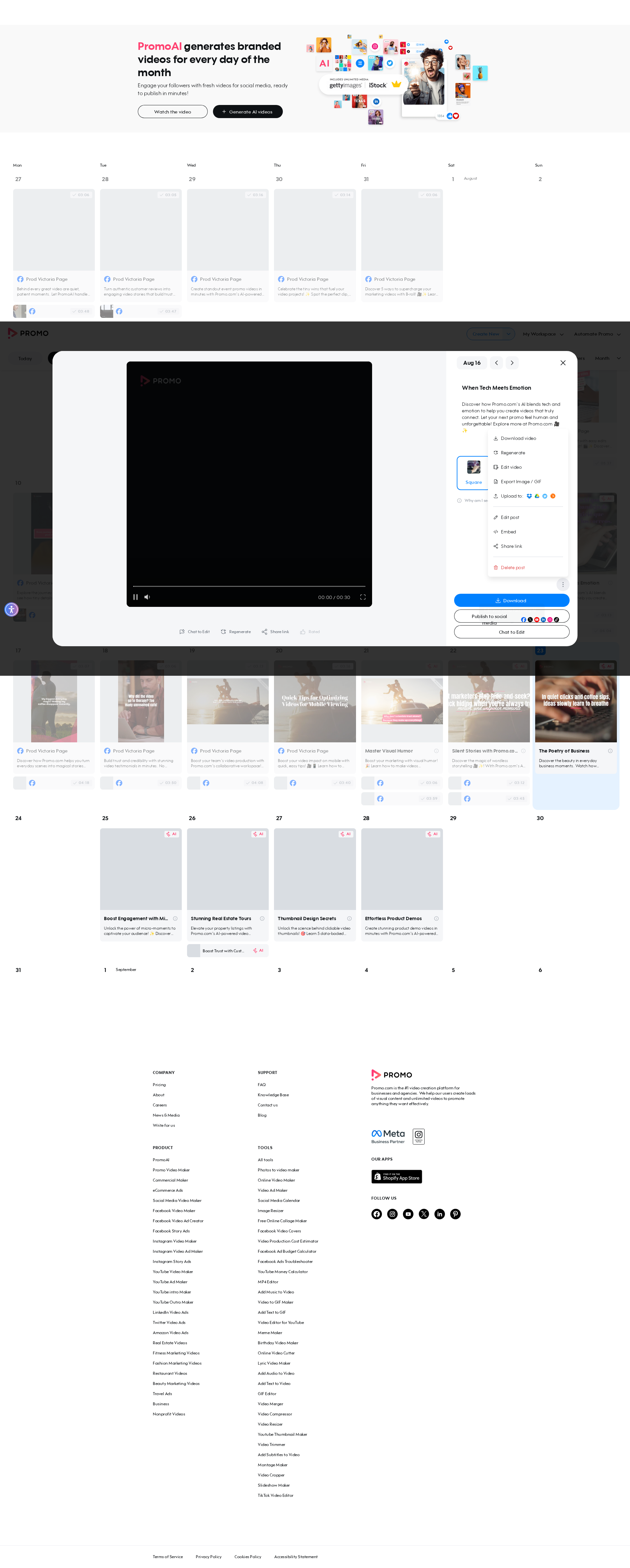Close the Aug 16 post dialog
The image size is (630, 1568).
pyautogui.click(x=563, y=363)
